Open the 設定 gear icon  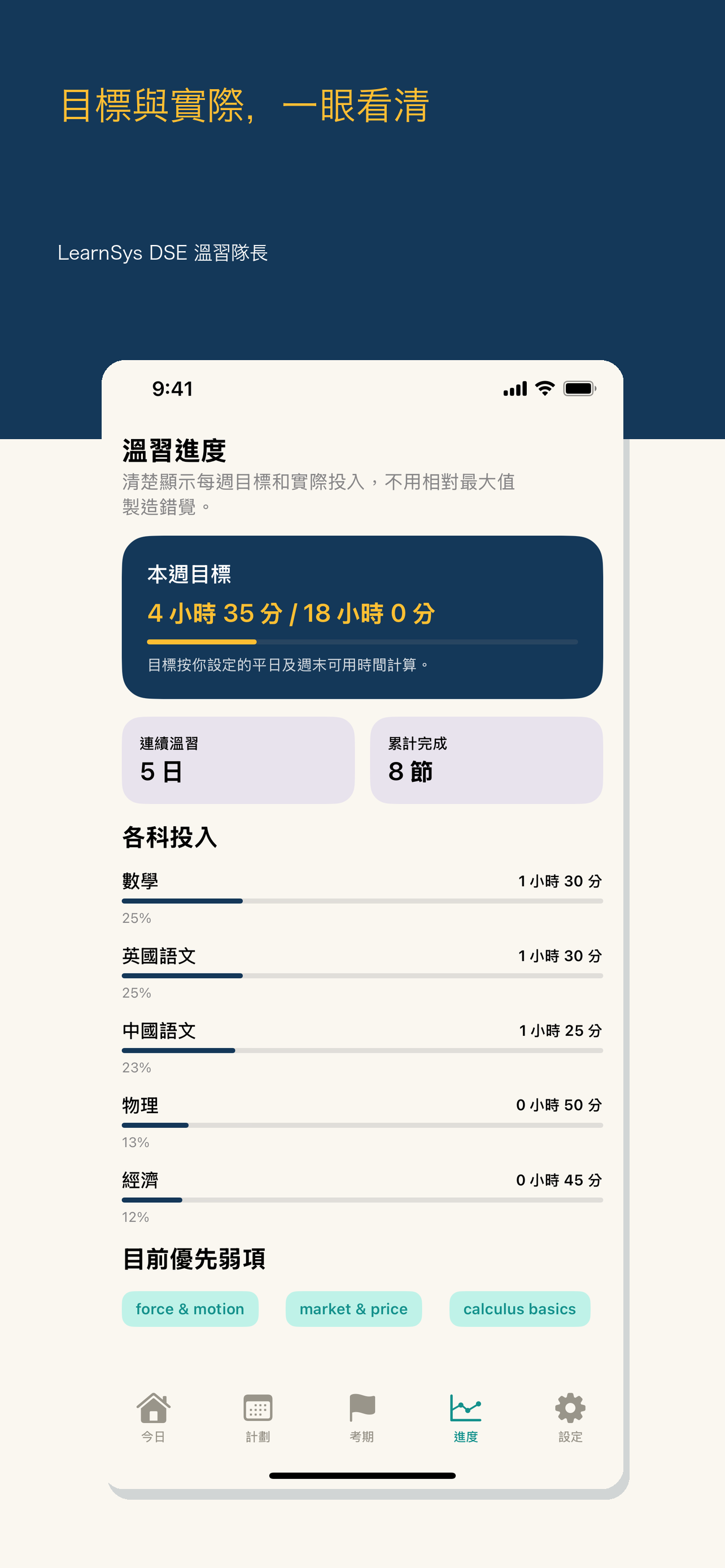570,1407
